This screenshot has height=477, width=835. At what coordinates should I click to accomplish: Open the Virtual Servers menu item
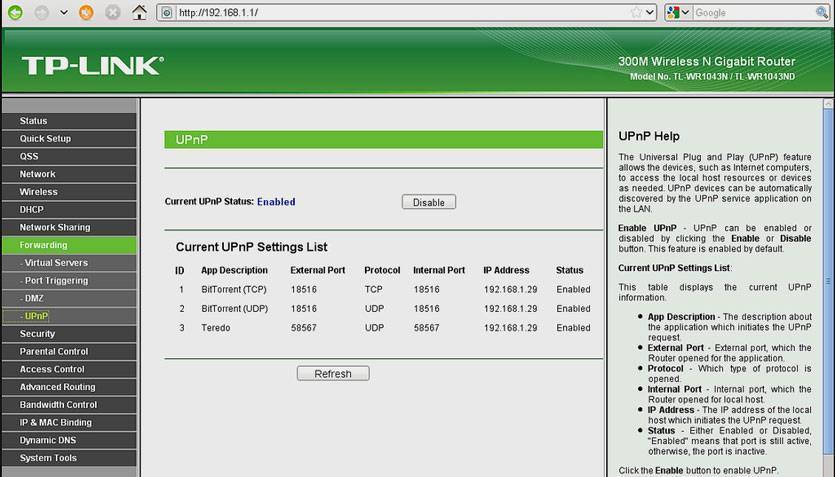pyautogui.click(x=57, y=263)
